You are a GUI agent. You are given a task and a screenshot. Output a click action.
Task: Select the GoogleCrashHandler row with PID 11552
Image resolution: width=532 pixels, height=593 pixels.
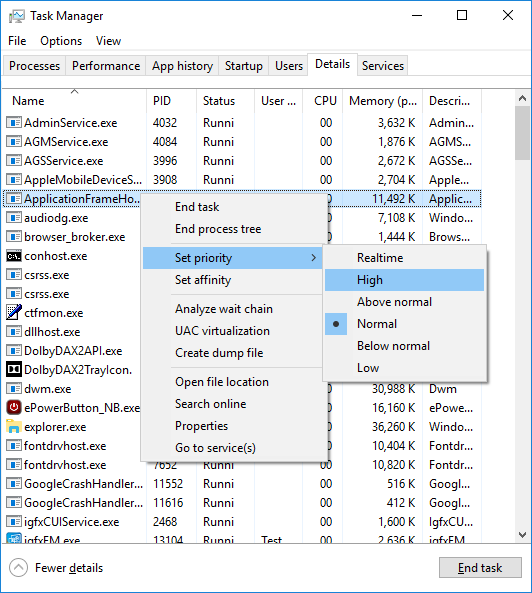(242, 484)
